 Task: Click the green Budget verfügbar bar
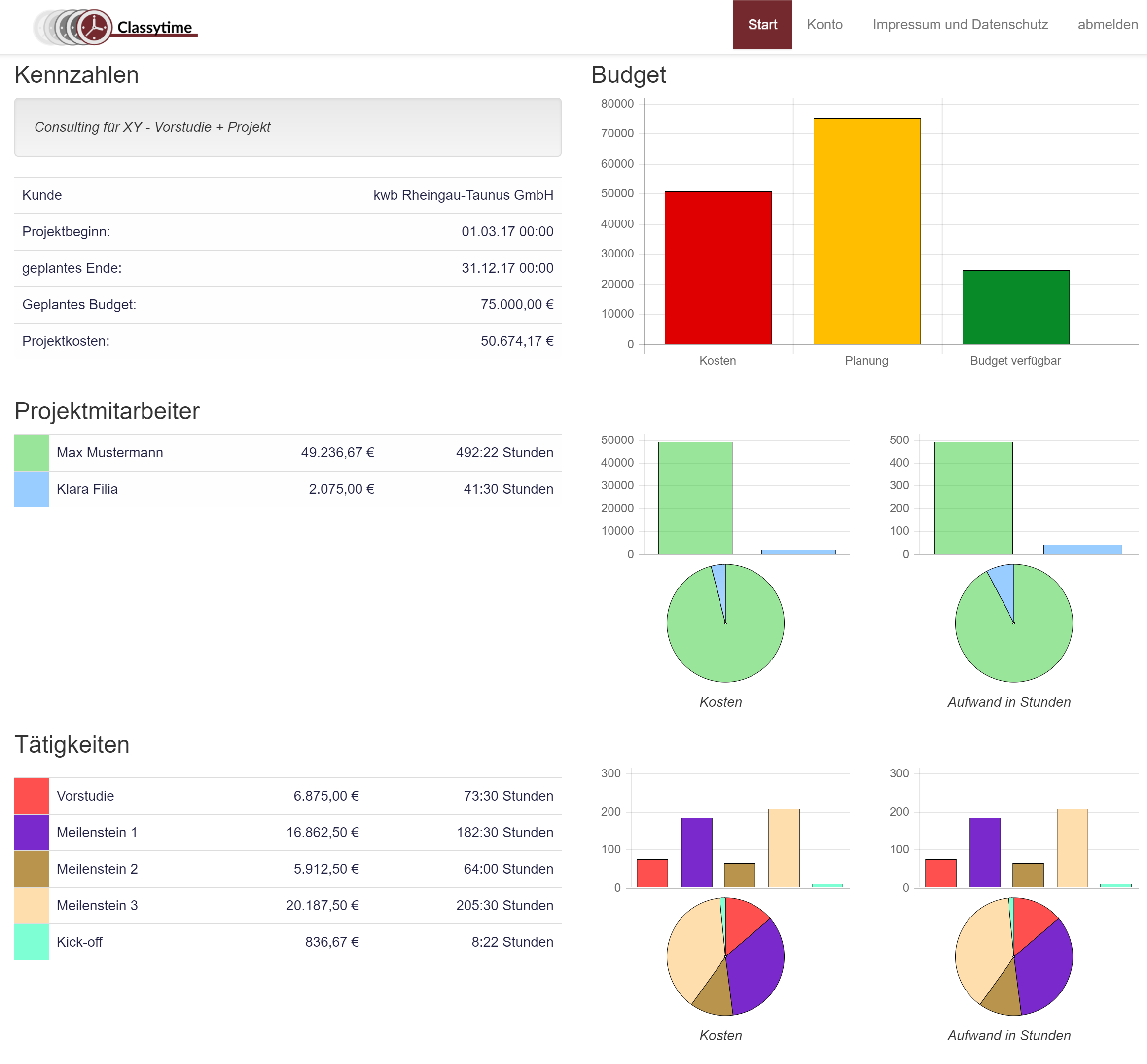pyautogui.click(x=1016, y=307)
